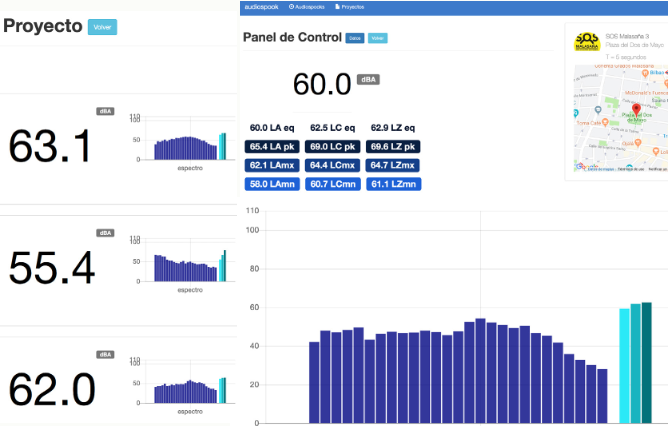This screenshot has width=668, height=426.
Task: Click the 61.1 LZmn badge
Action: pyautogui.click(x=394, y=184)
